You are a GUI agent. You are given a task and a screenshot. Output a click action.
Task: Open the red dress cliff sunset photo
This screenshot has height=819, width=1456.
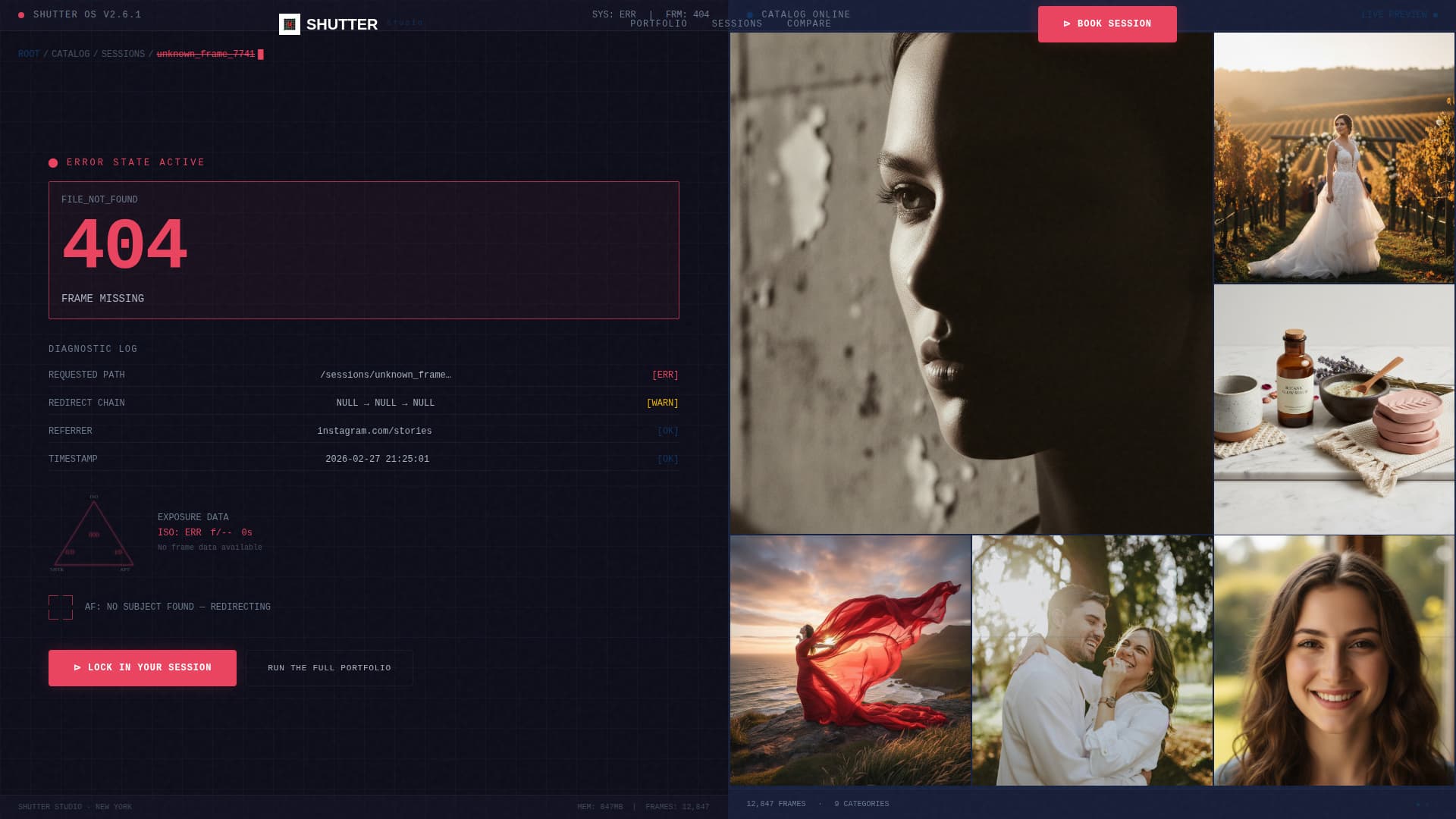[850, 661]
